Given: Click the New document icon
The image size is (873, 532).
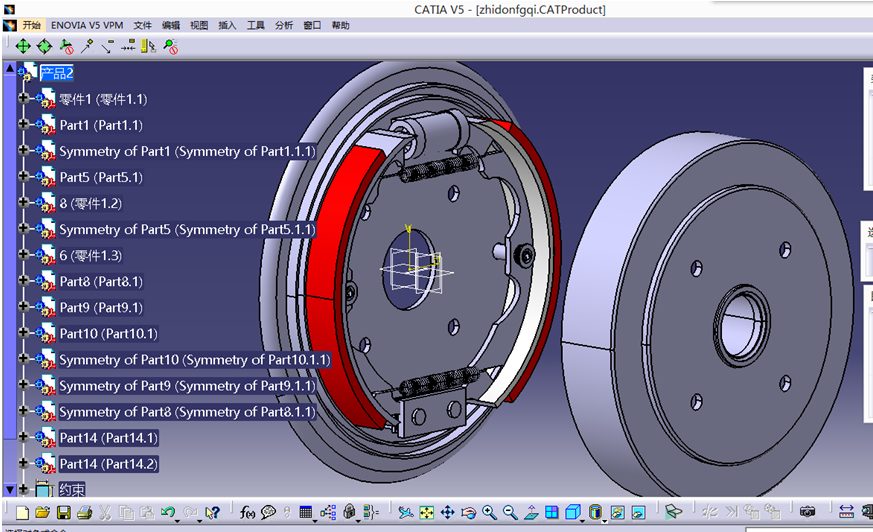Looking at the screenshot, I should [22, 512].
